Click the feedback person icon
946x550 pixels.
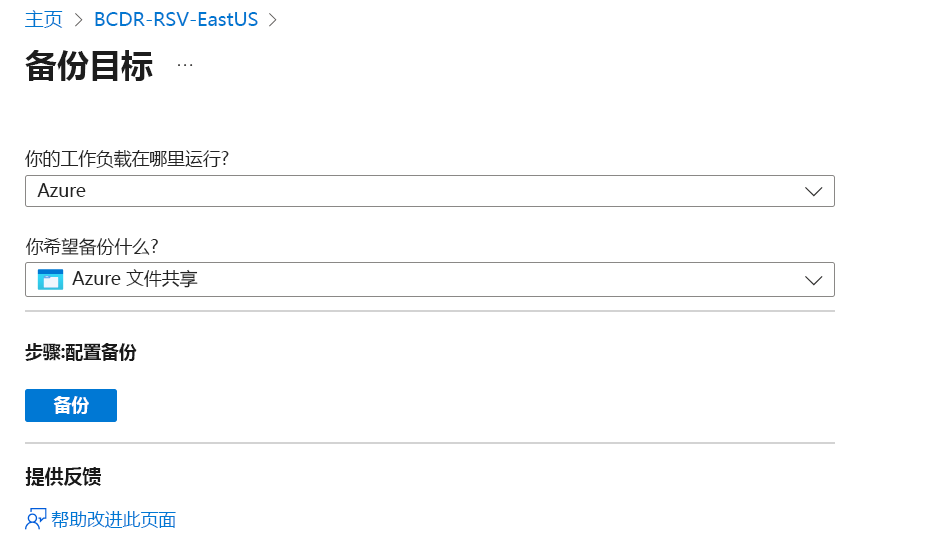36,519
